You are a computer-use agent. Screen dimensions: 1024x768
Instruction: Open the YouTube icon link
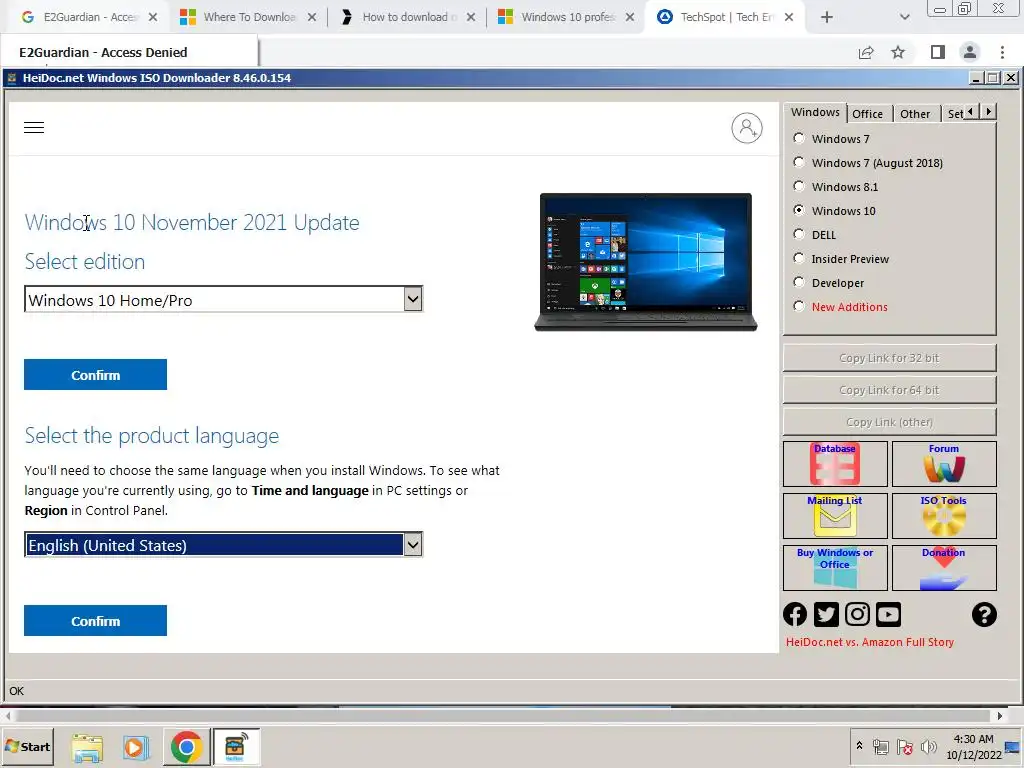(x=888, y=615)
